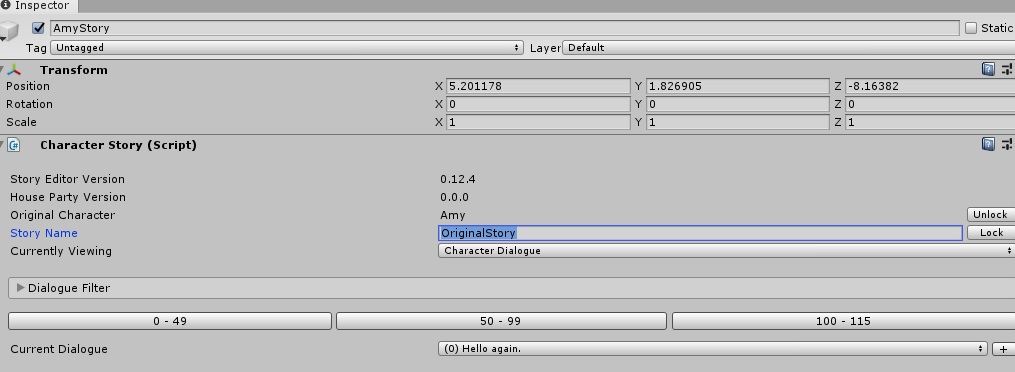
Task: Click the Position X field
Action: coord(538,86)
